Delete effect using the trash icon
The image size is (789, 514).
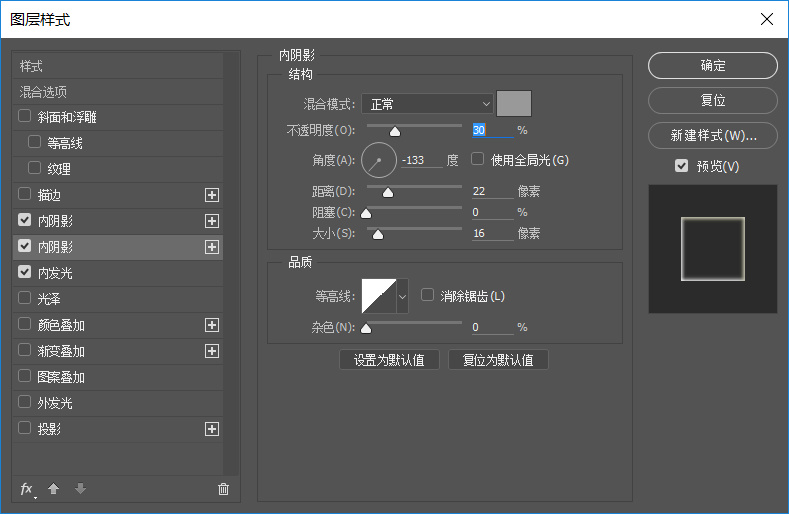pos(223,489)
